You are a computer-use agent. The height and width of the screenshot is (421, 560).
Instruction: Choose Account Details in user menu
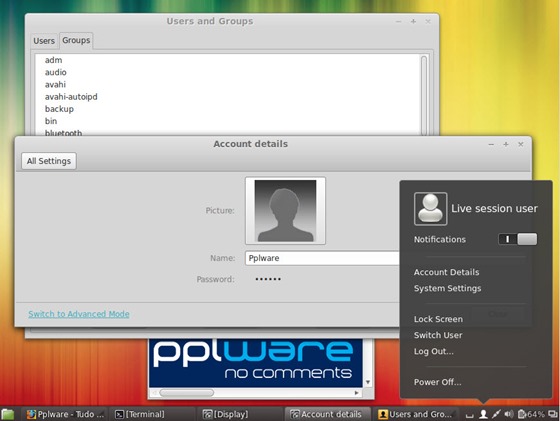coord(446,272)
